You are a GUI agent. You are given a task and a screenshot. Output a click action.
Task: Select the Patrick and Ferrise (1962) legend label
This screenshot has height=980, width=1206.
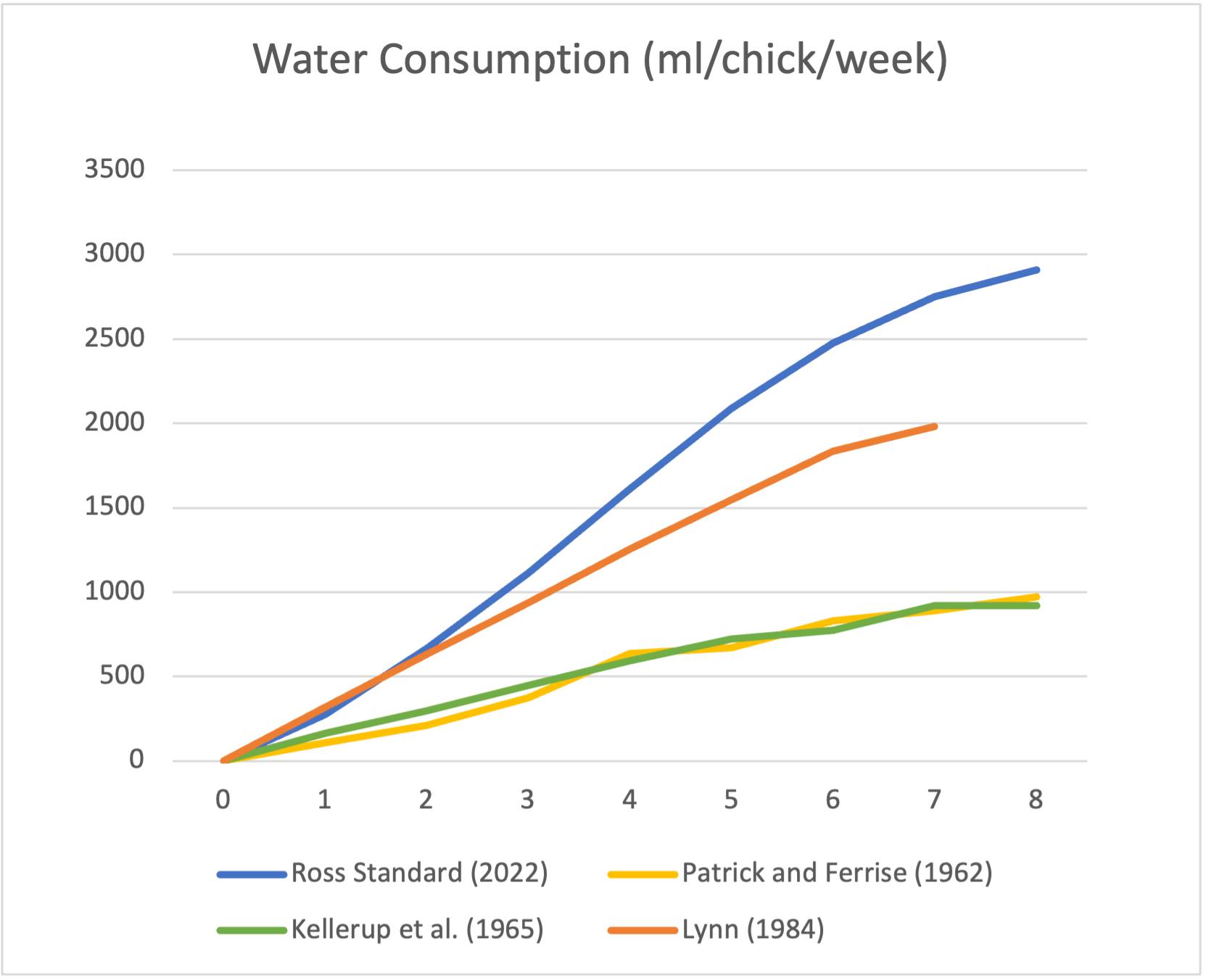[x=837, y=873]
